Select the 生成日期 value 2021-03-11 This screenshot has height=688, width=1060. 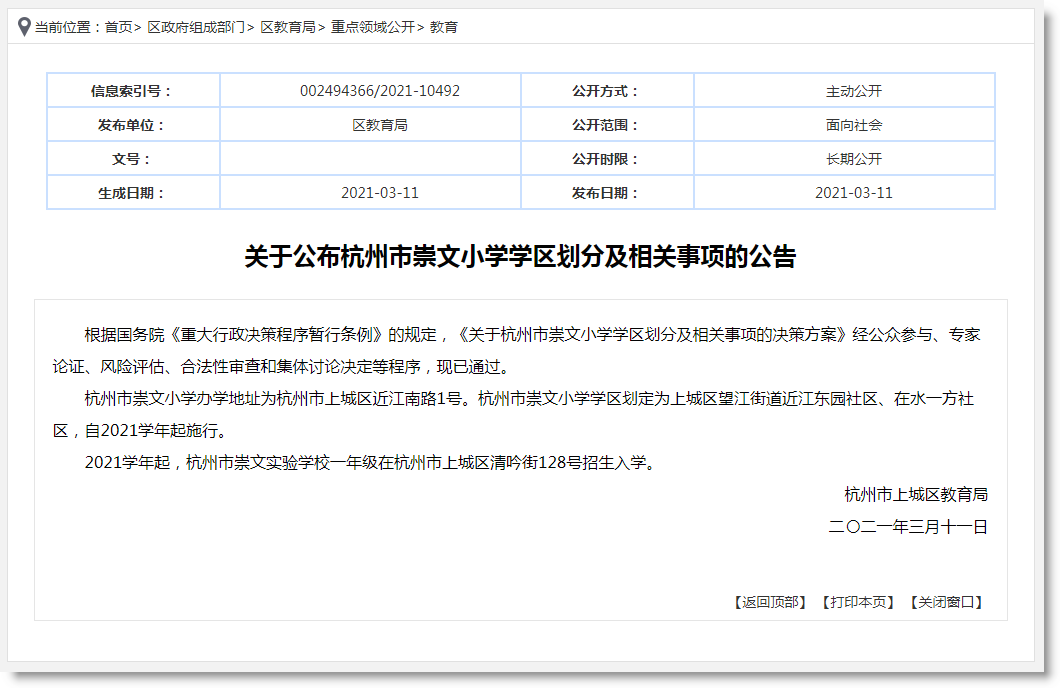click(380, 193)
